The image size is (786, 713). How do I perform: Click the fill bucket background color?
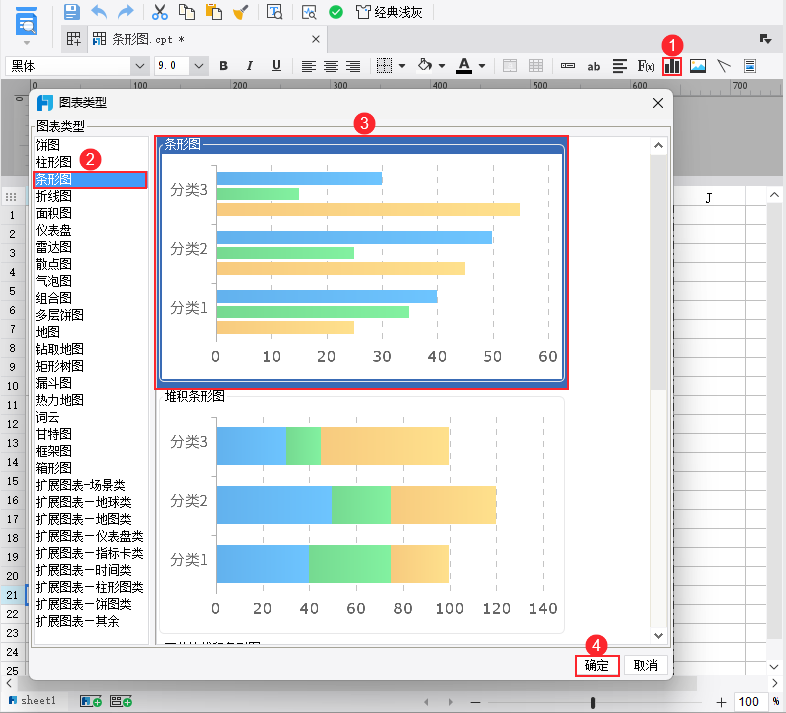pos(425,66)
